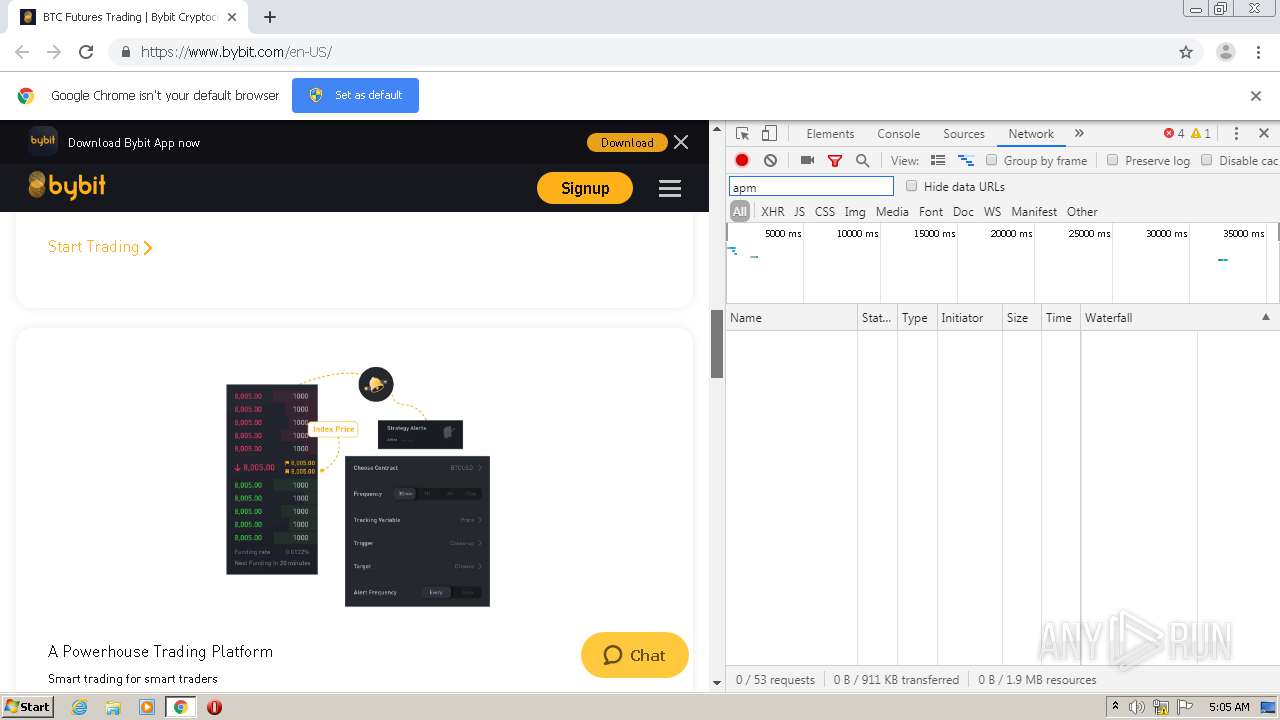Click the Bybit logo
Viewport: 1280px width, 720px height.
[67, 185]
